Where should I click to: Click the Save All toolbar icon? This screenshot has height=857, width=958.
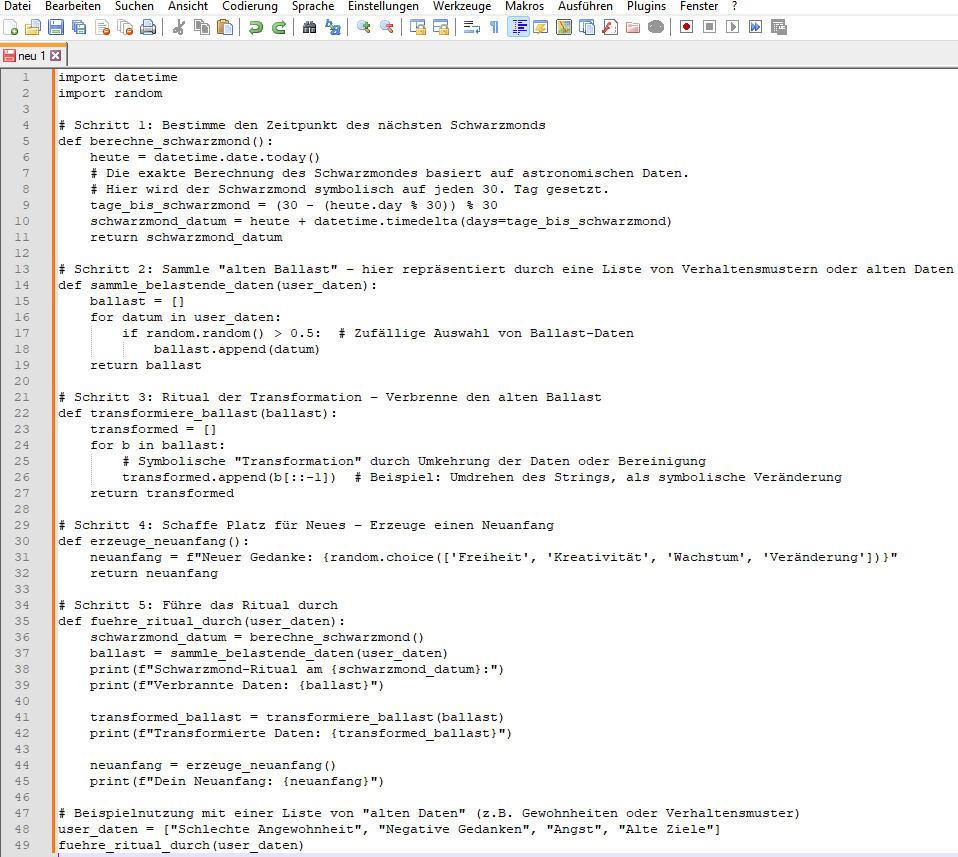tap(79, 27)
